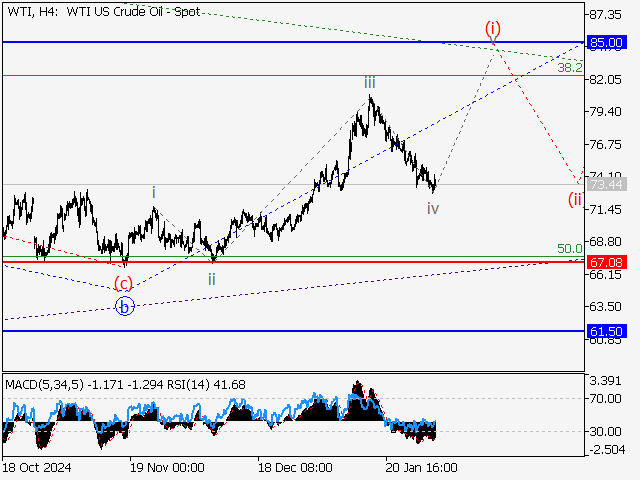640x480 pixels.
Task: Click the 18 Dec 08:00 date marker
Action: pos(294,467)
